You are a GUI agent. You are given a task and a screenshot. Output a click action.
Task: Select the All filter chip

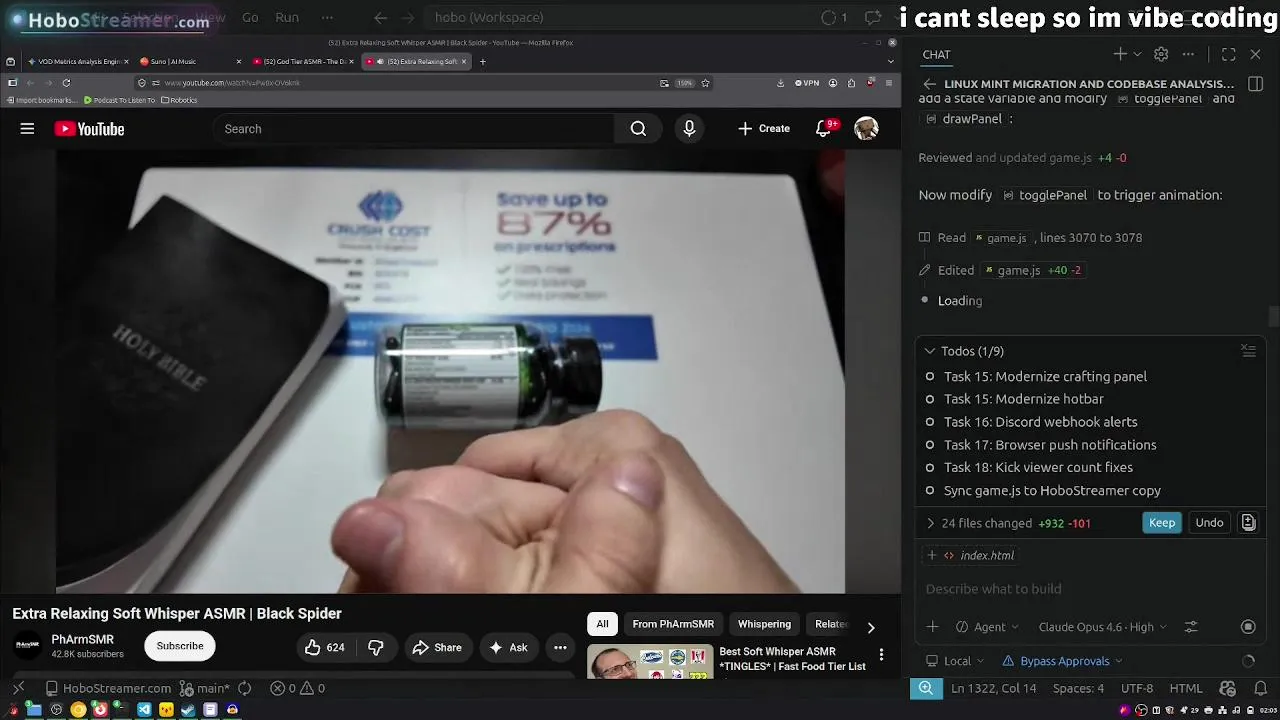click(602, 624)
